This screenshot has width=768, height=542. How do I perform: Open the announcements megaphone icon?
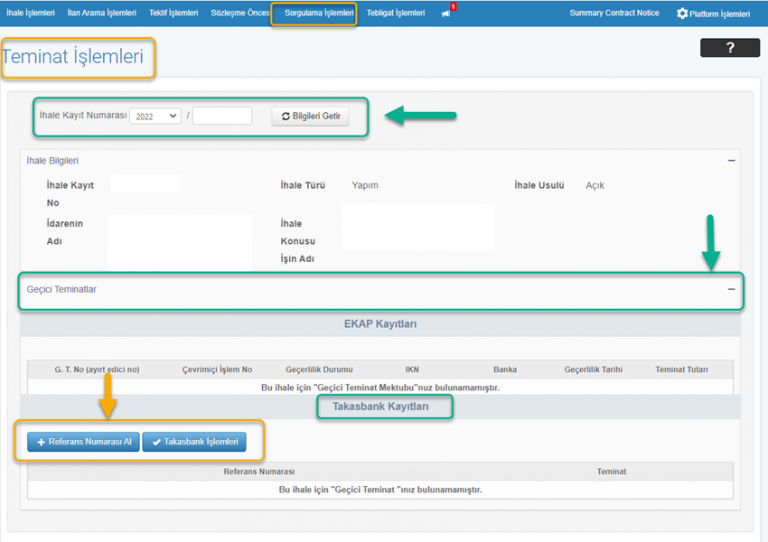(445, 13)
